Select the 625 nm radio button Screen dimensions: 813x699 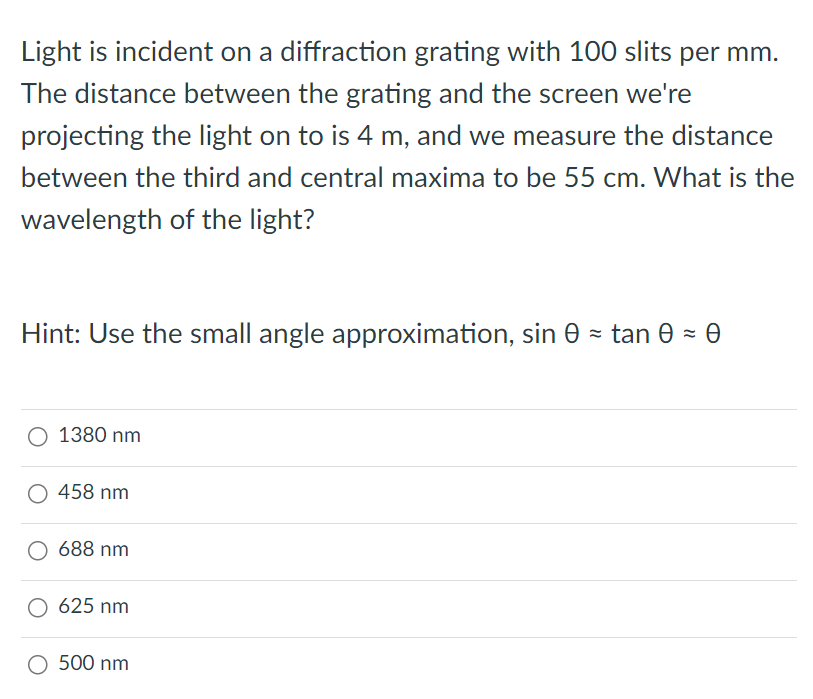37,607
